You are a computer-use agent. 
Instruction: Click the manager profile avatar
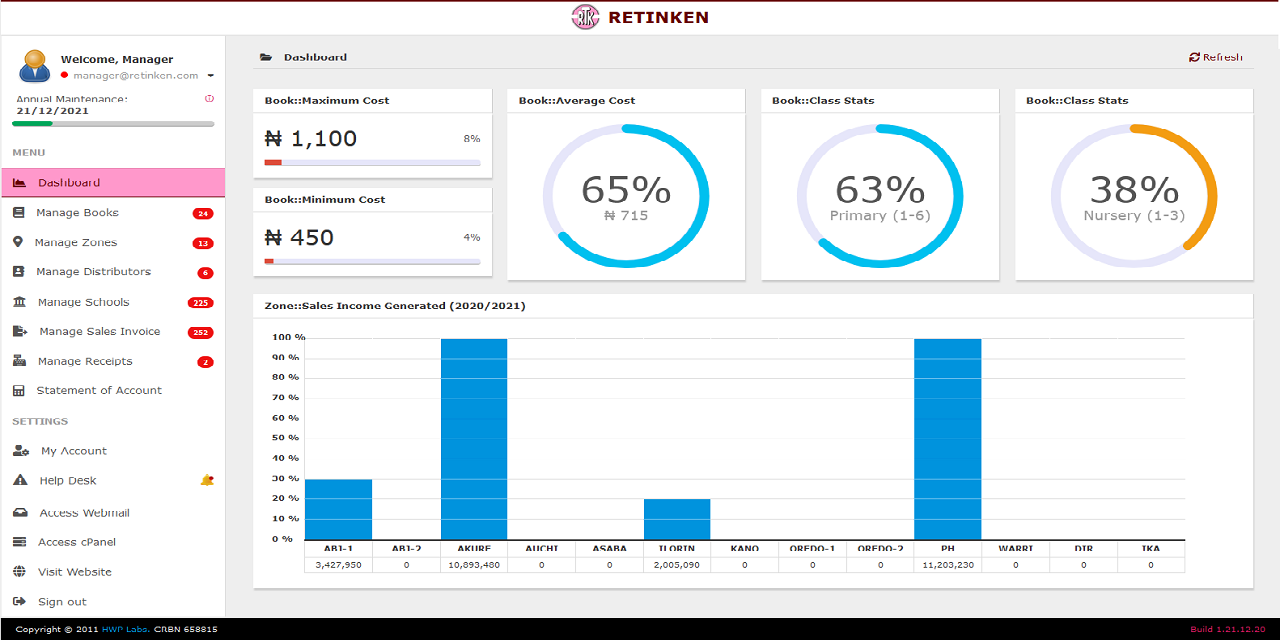(34, 66)
